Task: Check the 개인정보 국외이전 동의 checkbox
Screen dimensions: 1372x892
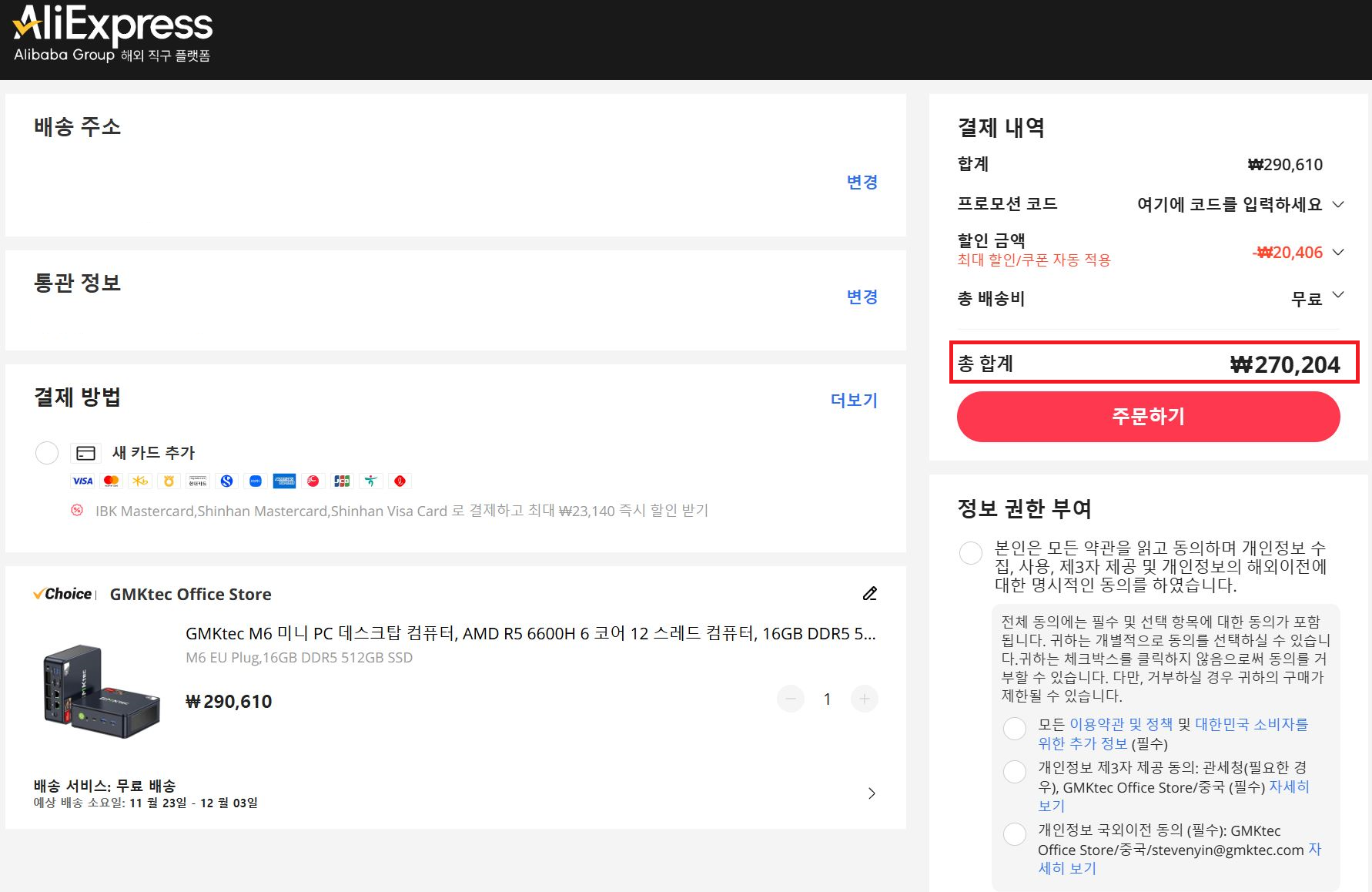Action: point(1015,833)
